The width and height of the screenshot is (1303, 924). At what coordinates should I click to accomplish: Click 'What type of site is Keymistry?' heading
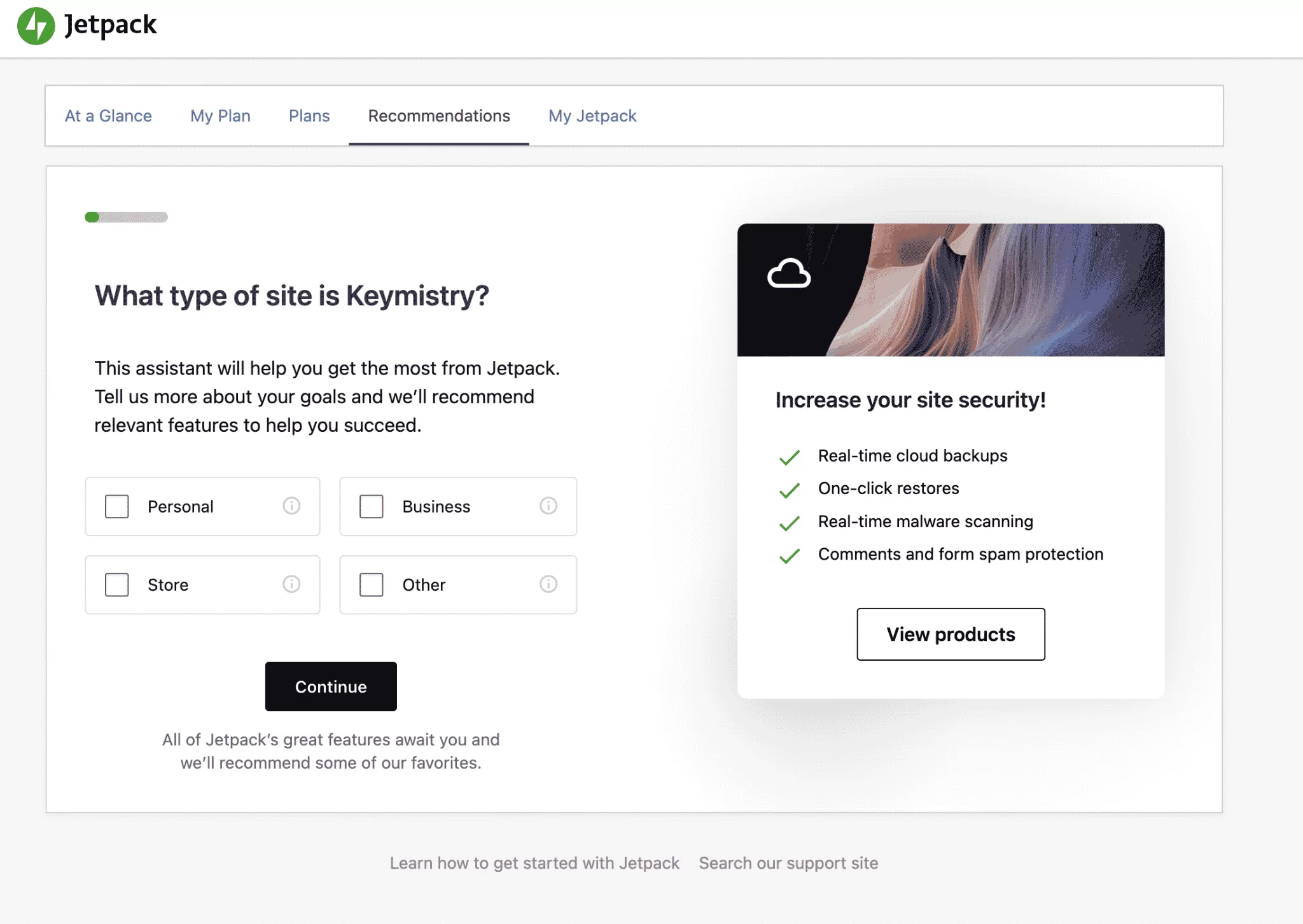[x=292, y=296]
